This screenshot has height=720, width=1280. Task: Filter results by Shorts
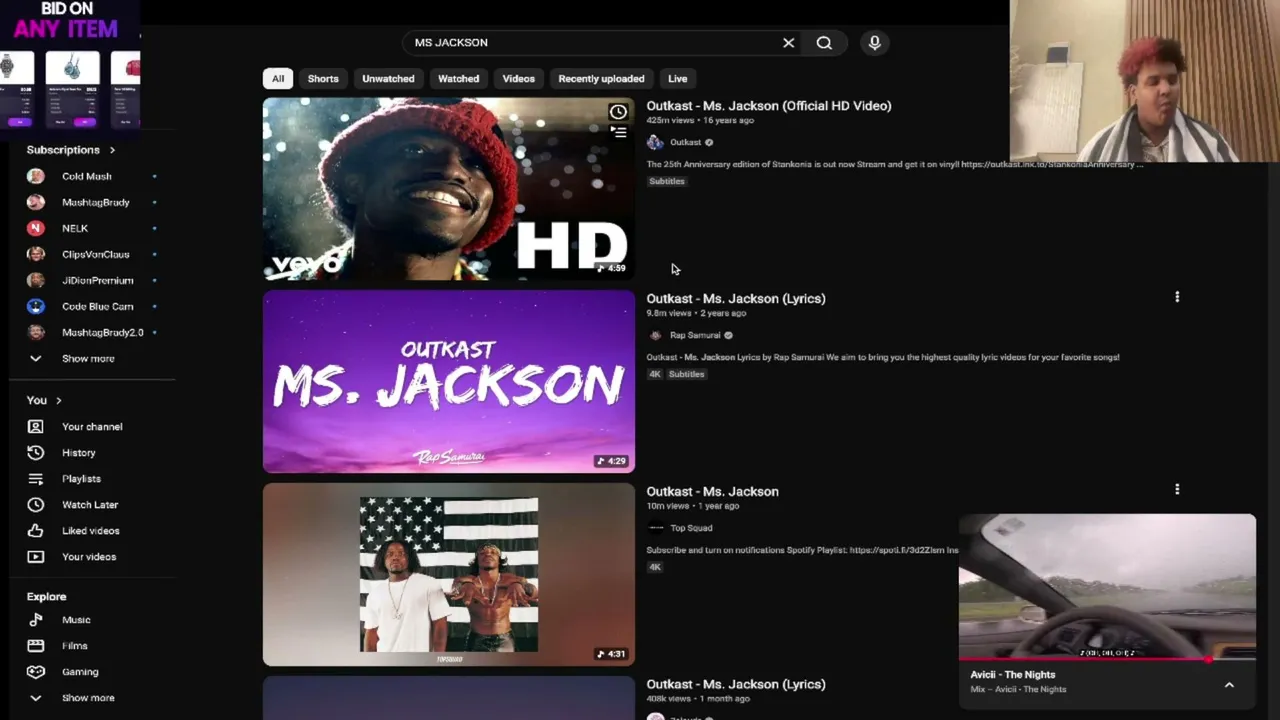[x=323, y=79]
